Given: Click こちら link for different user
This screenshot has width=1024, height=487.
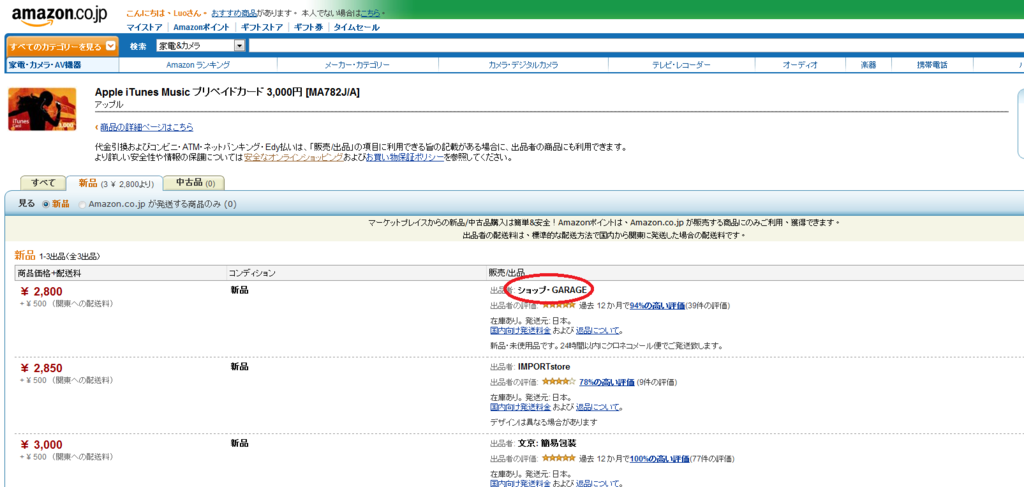Looking at the screenshot, I should pyautogui.click(x=370, y=13).
